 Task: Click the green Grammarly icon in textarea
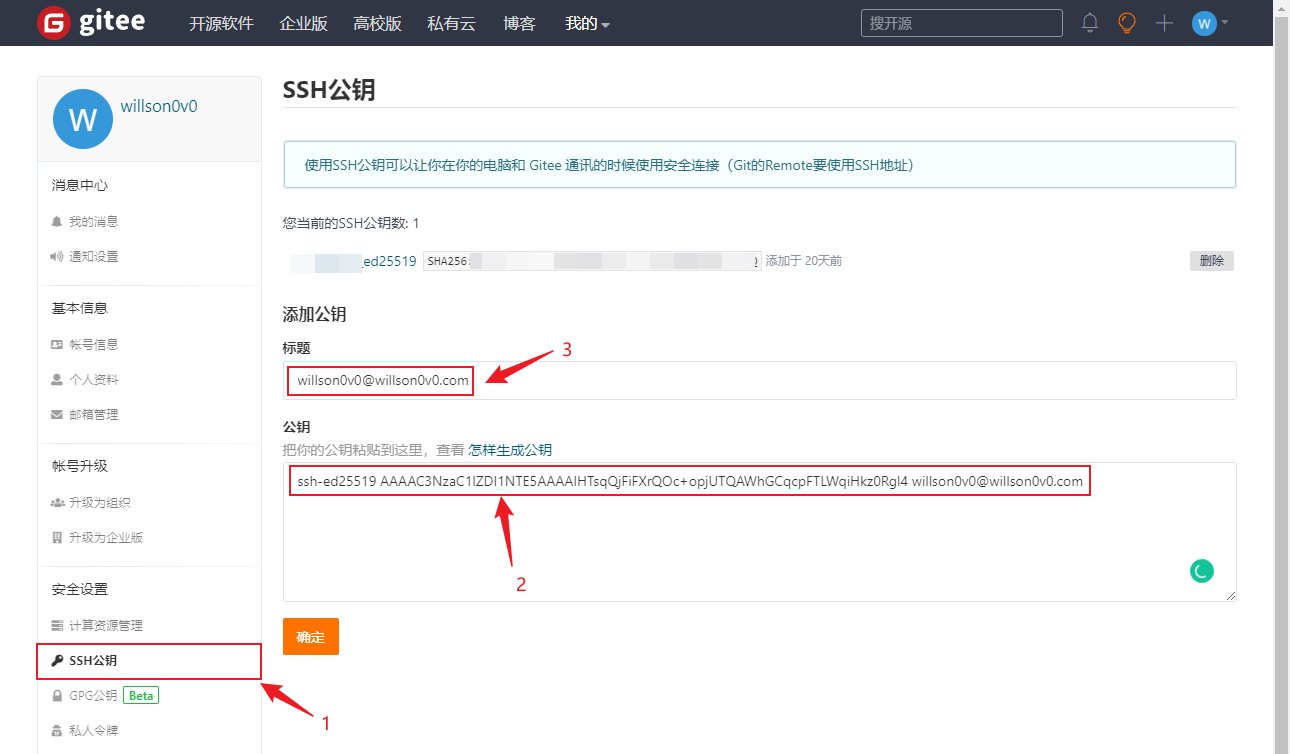[1201, 571]
